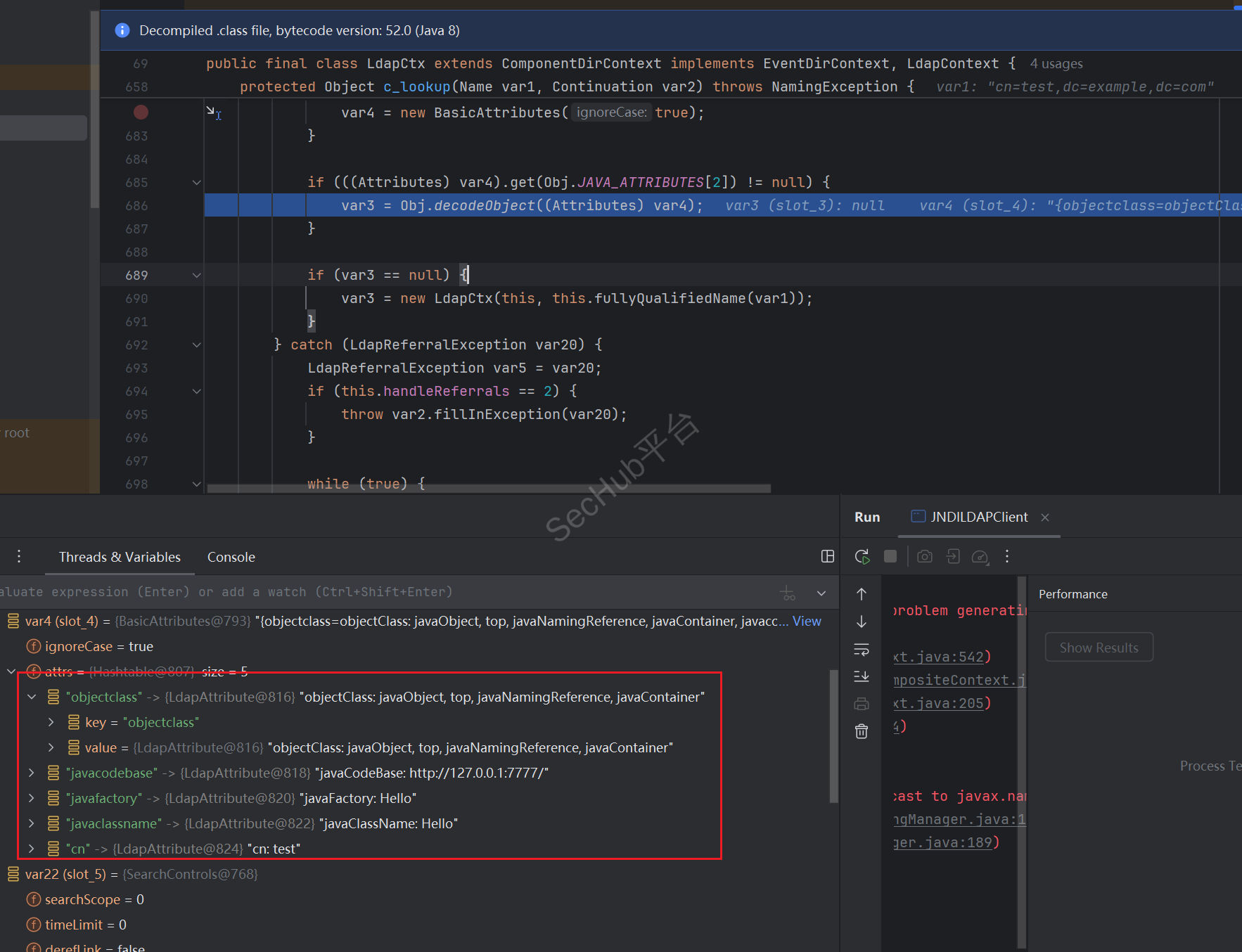Image resolution: width=1242 pixels, height=952 pixels.
Task: Toggle soft-wrap in Run console
Action: tap(862, 649)
